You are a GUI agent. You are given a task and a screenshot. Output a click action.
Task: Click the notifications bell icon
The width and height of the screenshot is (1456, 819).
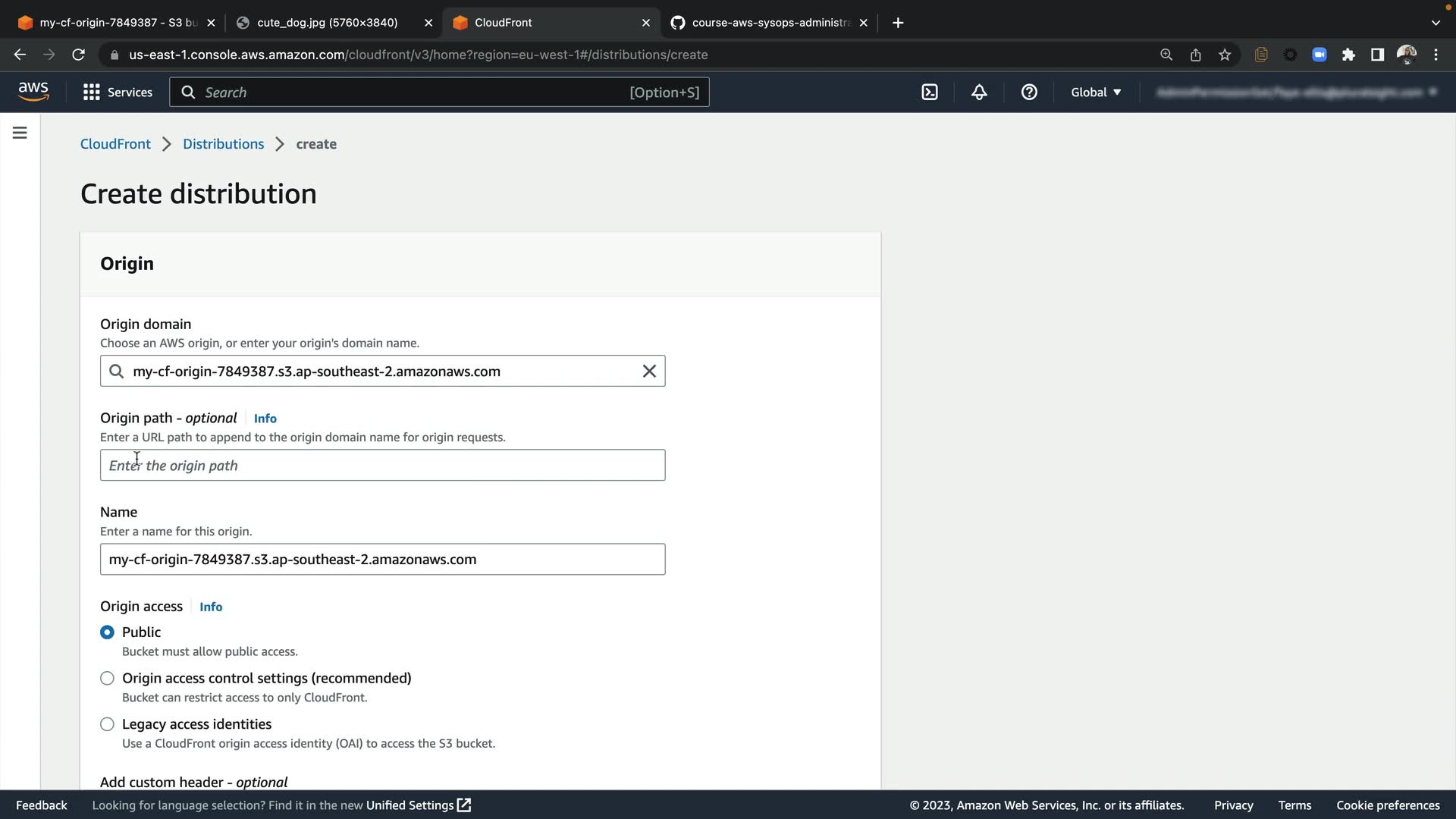click(x=979, y=93)
